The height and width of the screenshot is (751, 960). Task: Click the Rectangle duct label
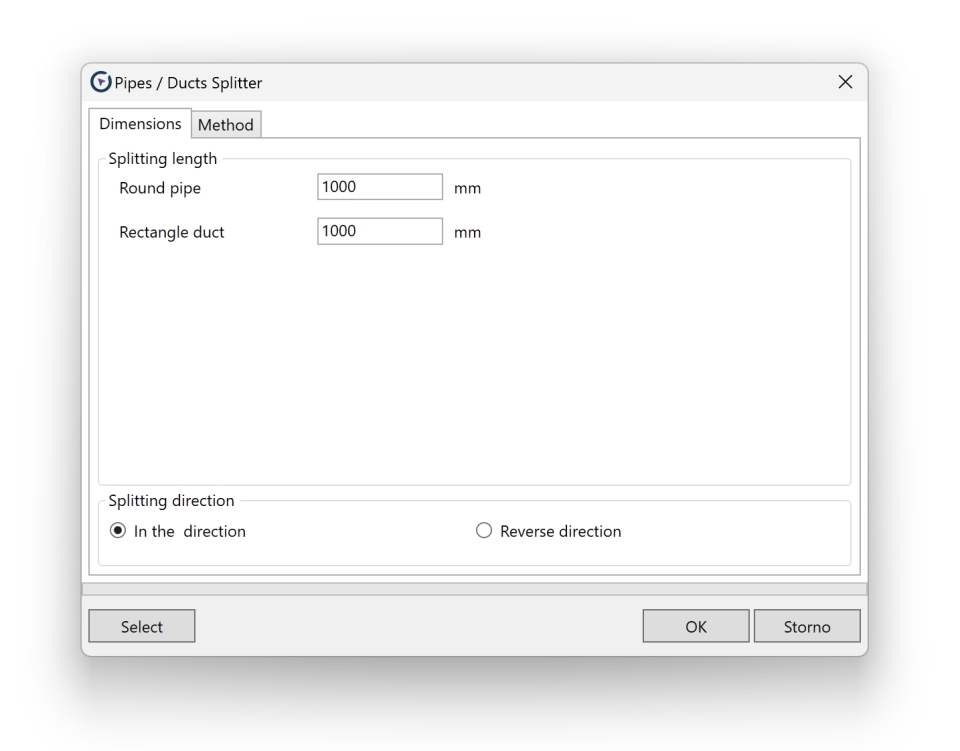tap(172, 233)
